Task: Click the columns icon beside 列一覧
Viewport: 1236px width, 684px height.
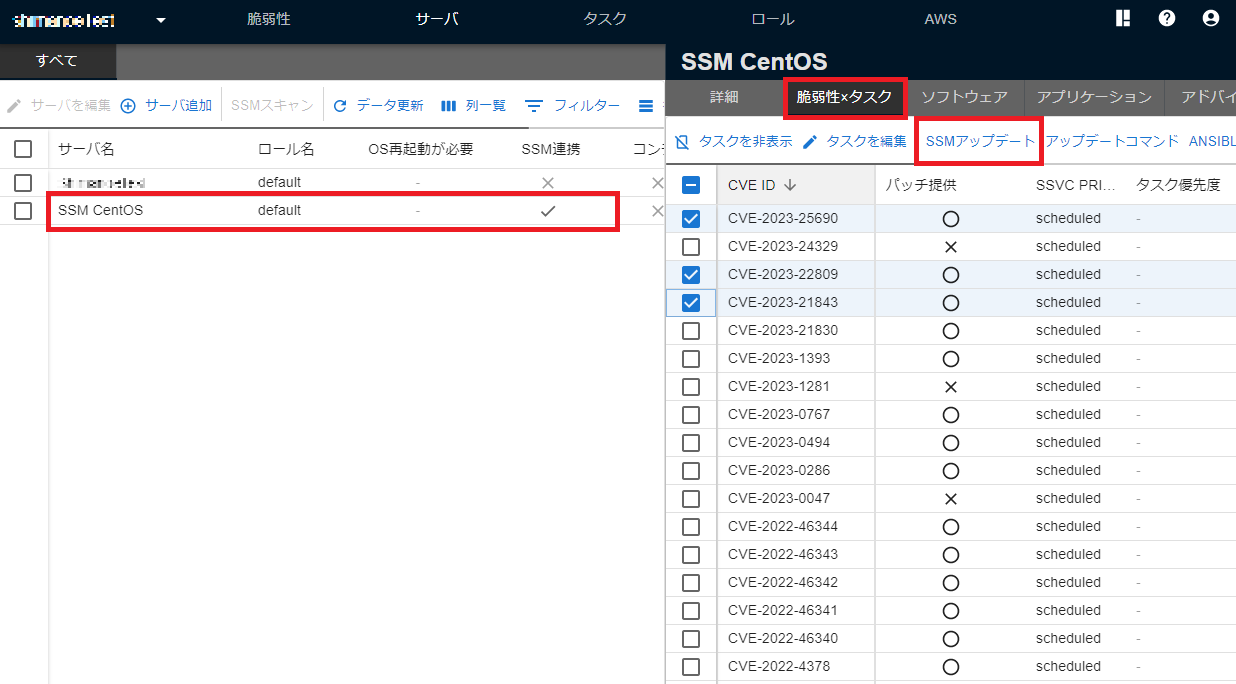Action: click(x=449, y=105)
